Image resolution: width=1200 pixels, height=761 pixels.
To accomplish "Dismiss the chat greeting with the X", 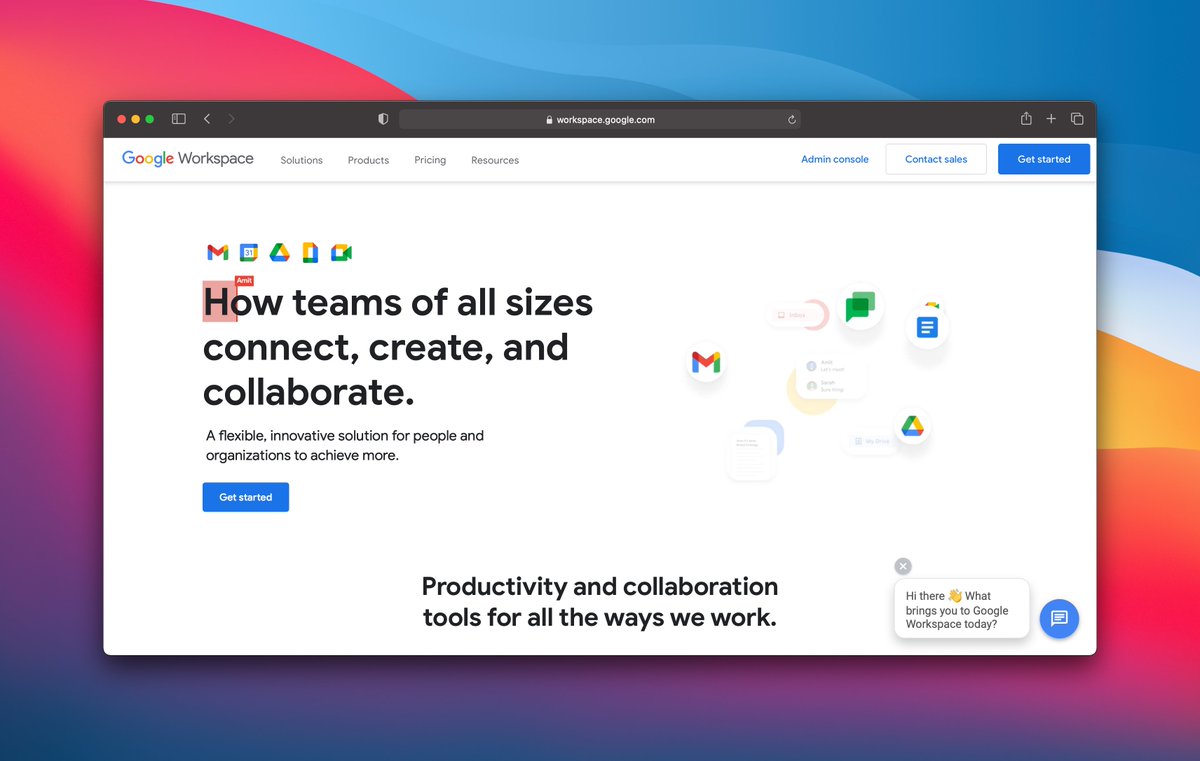I will click(x=903, y=566).
